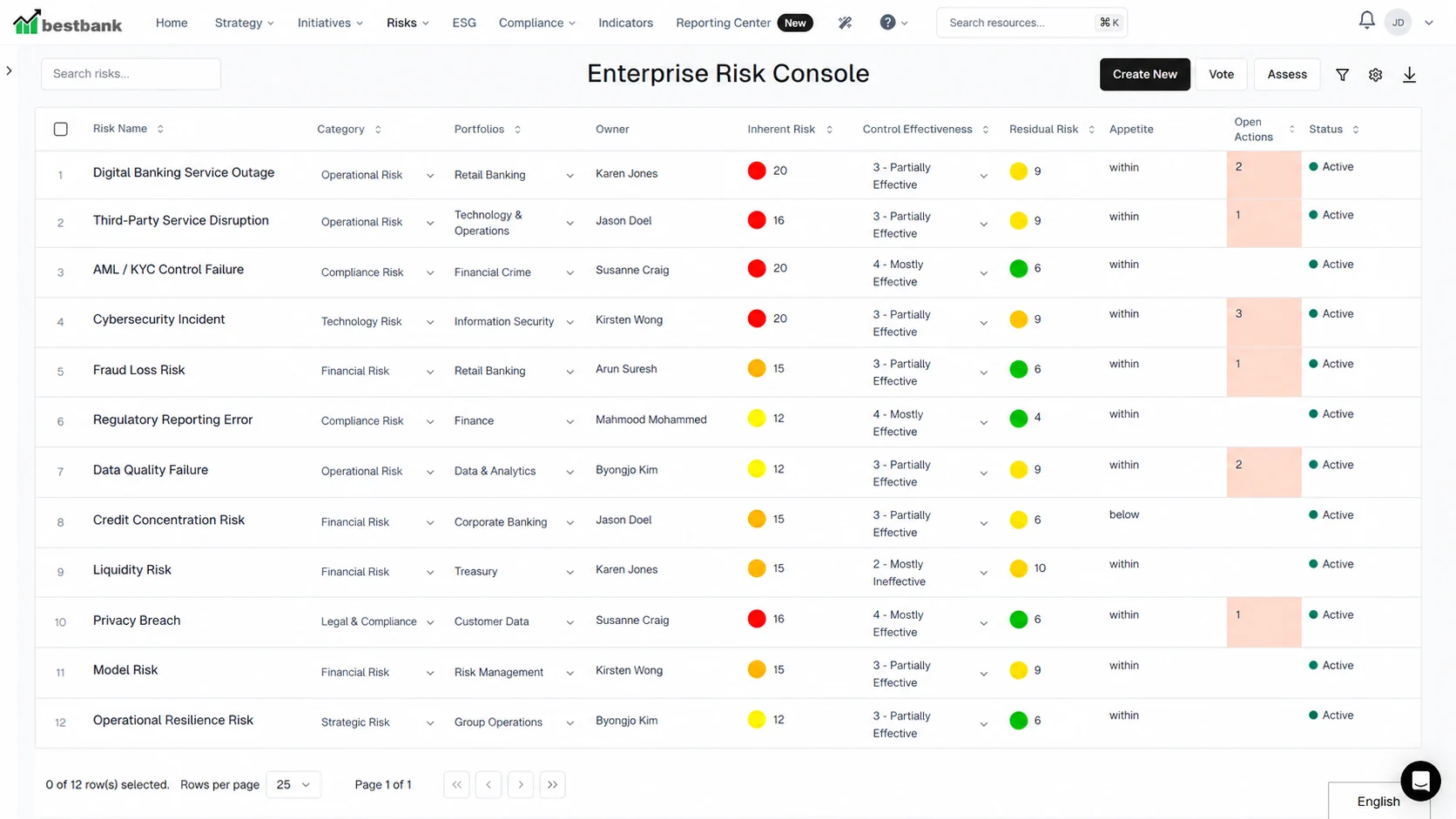Viewport: 1456px width, 819px height.
Task: Open the filter funnel icon
Action: [x=1342, y=75]
